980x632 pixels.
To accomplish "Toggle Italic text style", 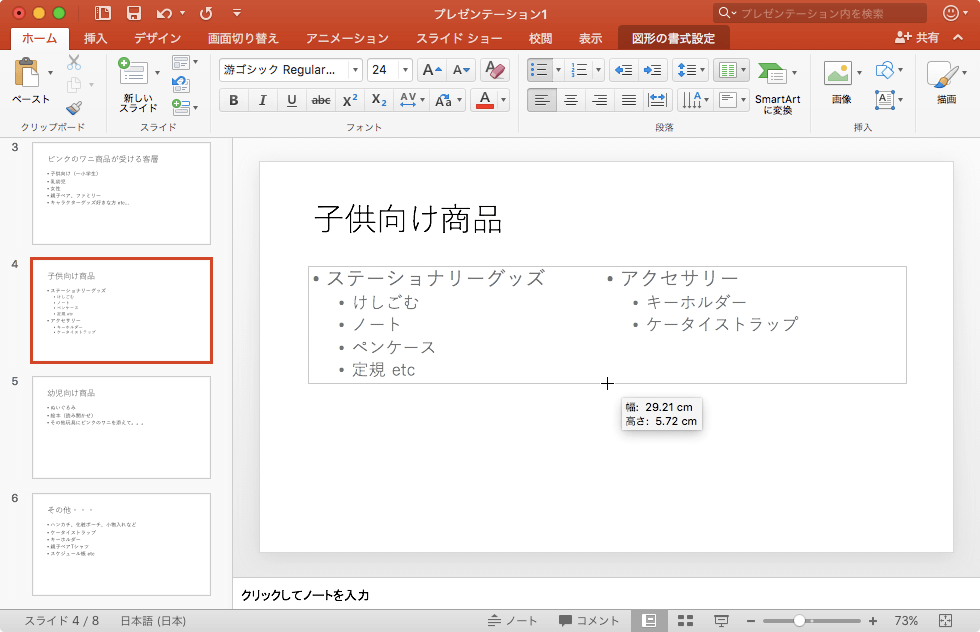I will pyautogui.click(x=262, y=100).
